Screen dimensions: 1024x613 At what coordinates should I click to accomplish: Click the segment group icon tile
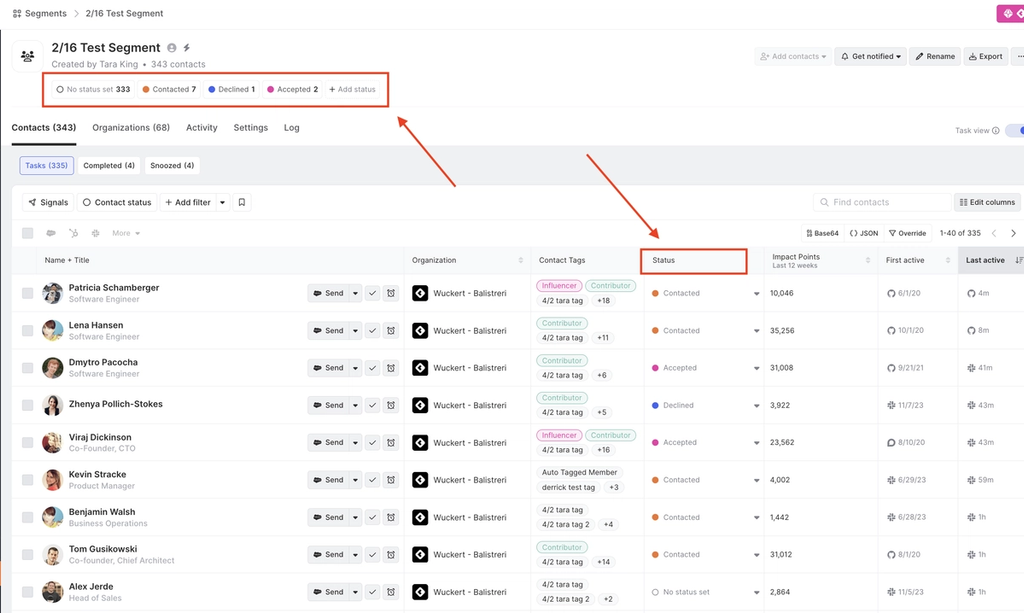(27, 56)
